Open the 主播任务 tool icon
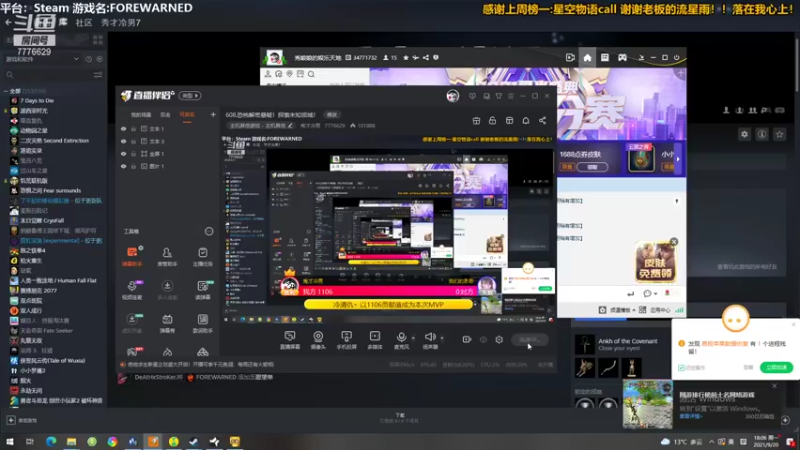The image size is (800, 450). [203, 256]
